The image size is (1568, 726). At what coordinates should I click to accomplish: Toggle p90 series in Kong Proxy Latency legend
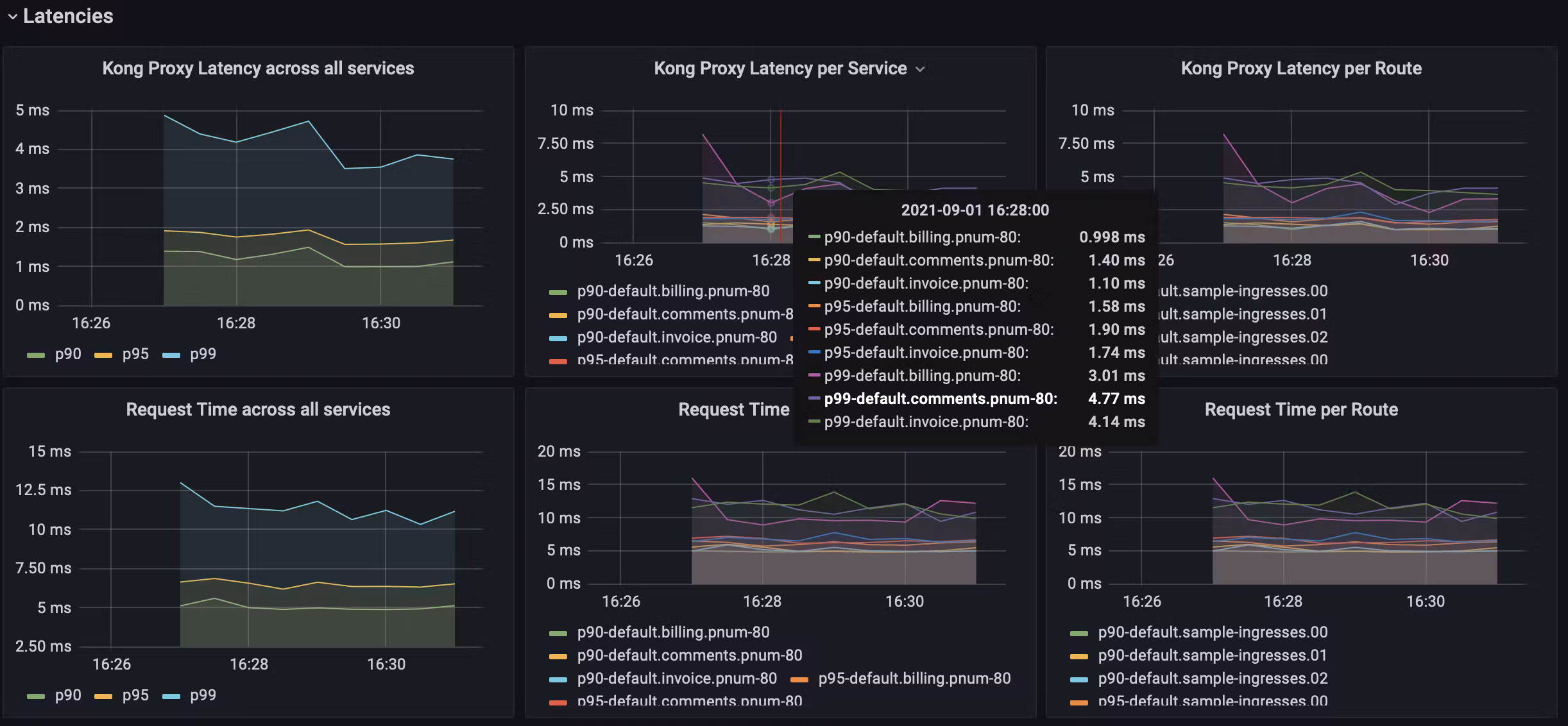click(67, 354)
